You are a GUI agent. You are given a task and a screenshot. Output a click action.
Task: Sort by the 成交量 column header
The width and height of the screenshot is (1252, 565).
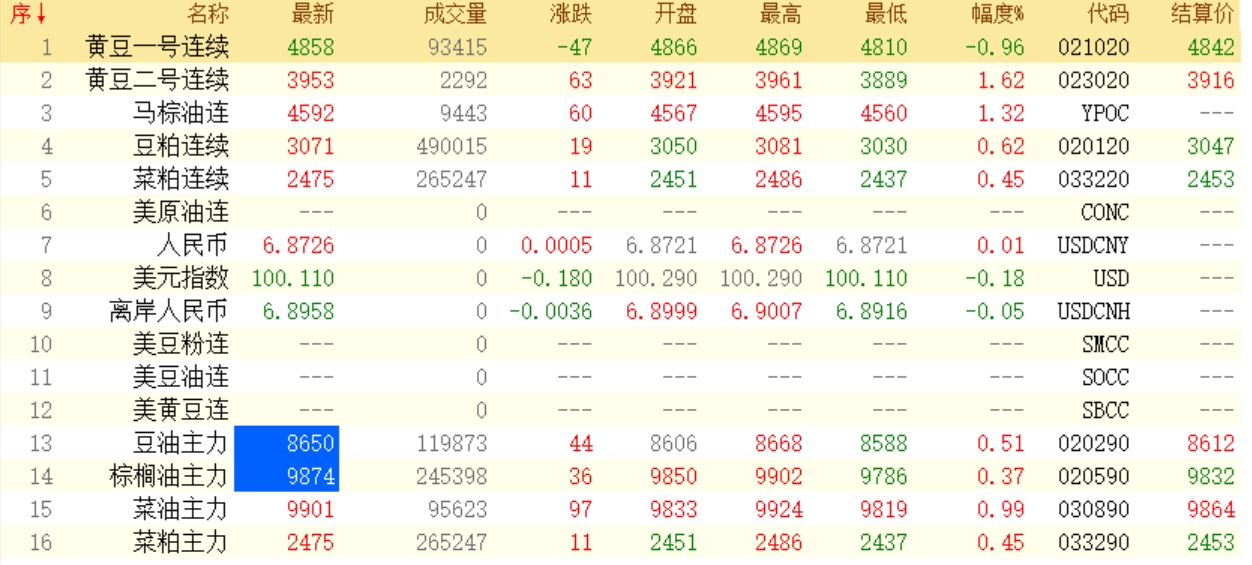[x=455, y=14]
